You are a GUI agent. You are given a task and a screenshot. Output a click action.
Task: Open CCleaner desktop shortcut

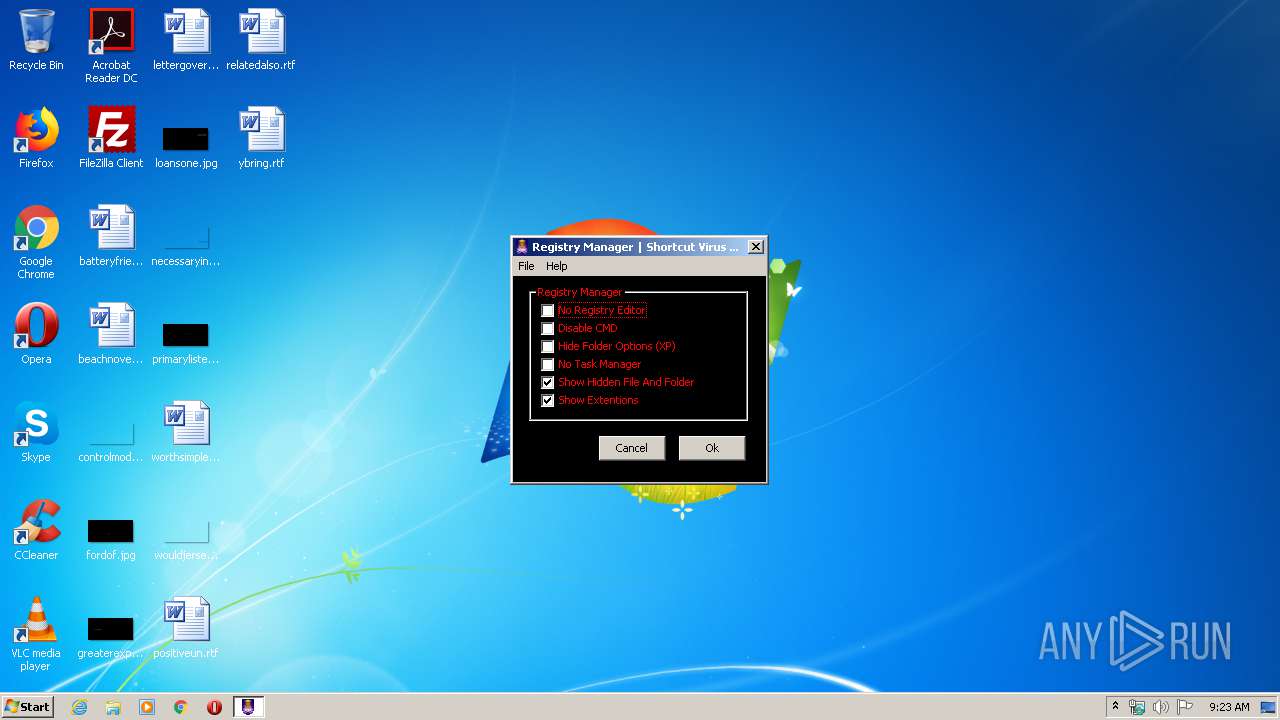tap(36, 530)
